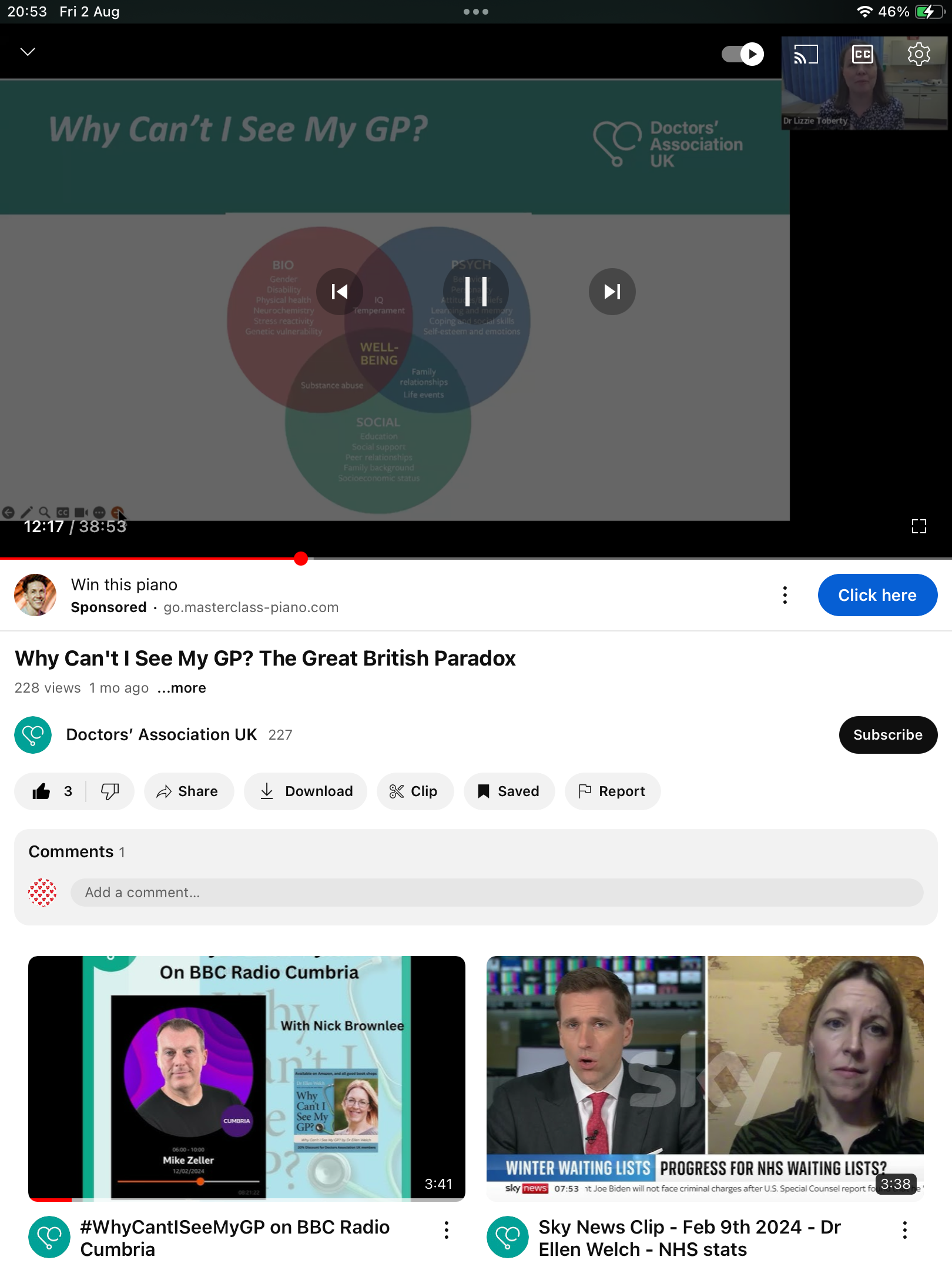Open BBC Radio Cumbria video thumbnail
Viewport: 952px width, 1270px height.
(x=247, y=1078)
